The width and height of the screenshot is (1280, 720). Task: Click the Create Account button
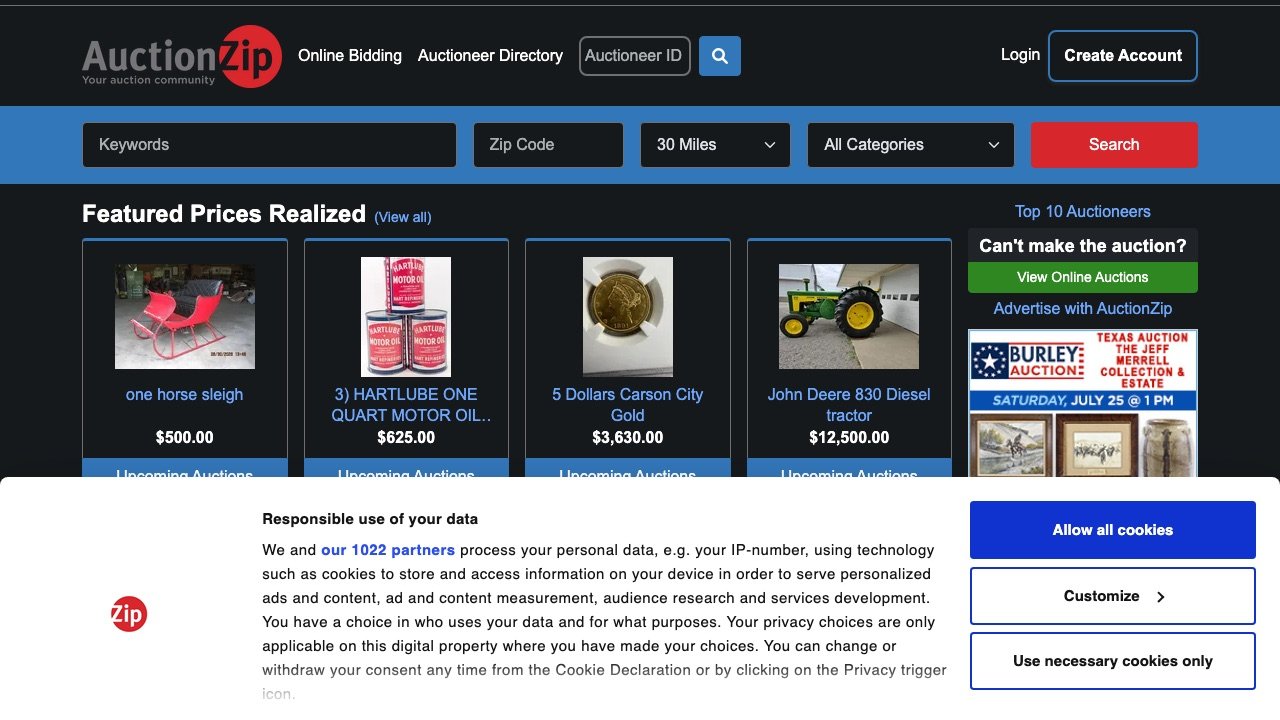[x=1123, y=56]
